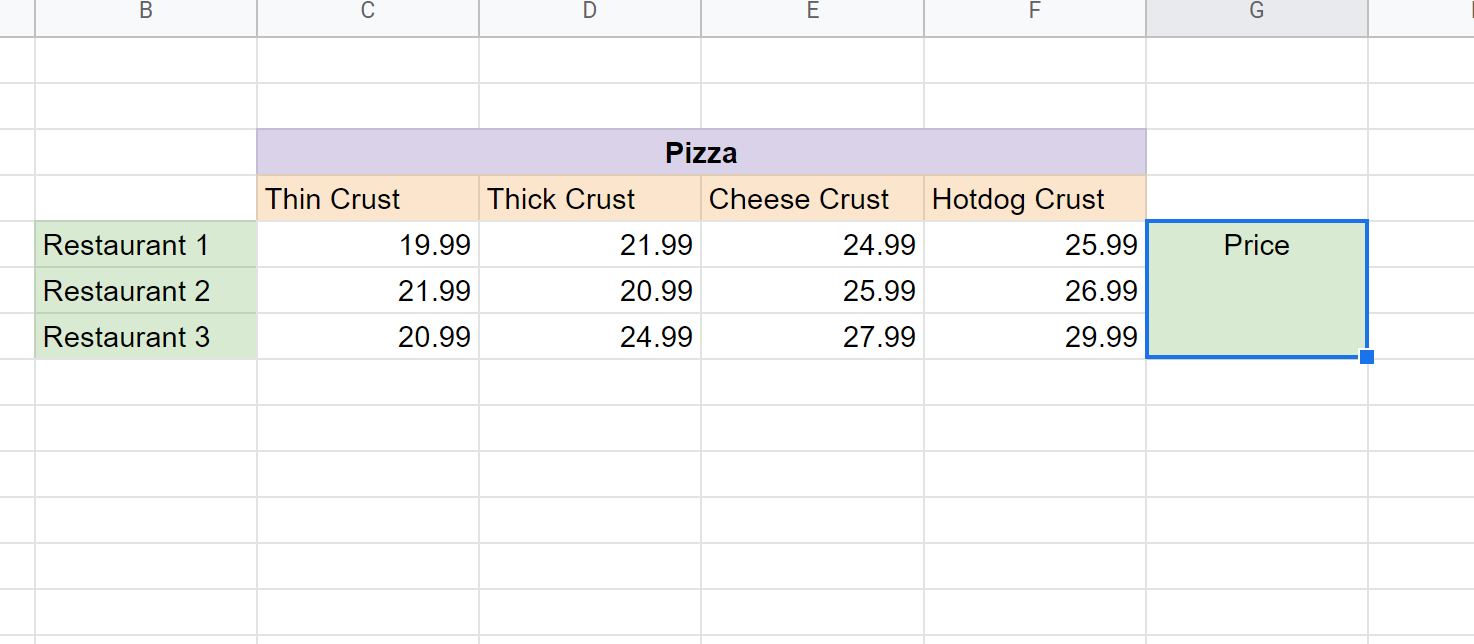Click the cell with value 26.99
Image resolution: width=1474 pixels, height=644 pixels.
click(x=1035, y=291)
